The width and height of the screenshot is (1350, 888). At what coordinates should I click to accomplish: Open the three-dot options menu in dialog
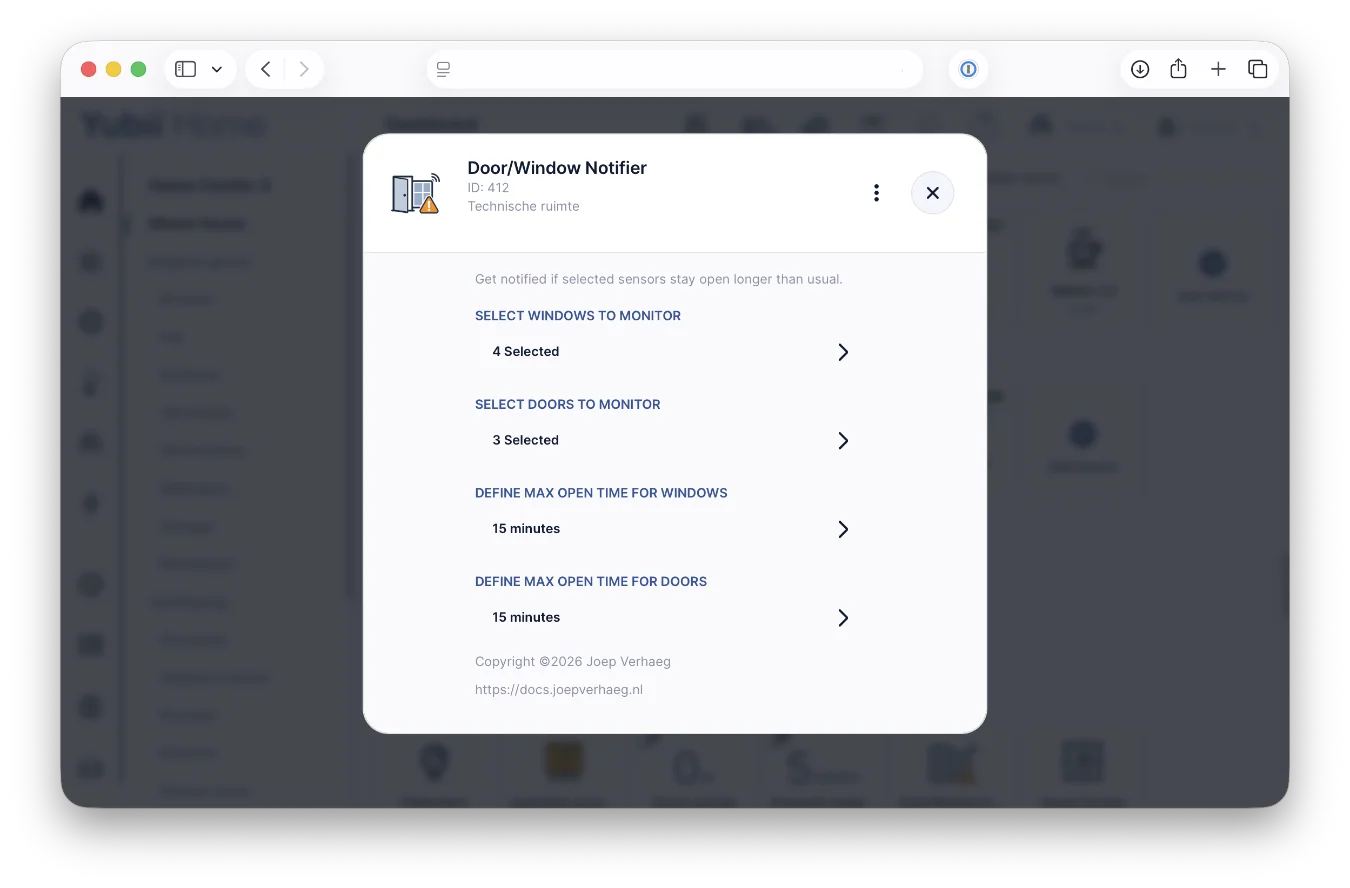click(876, 193)
